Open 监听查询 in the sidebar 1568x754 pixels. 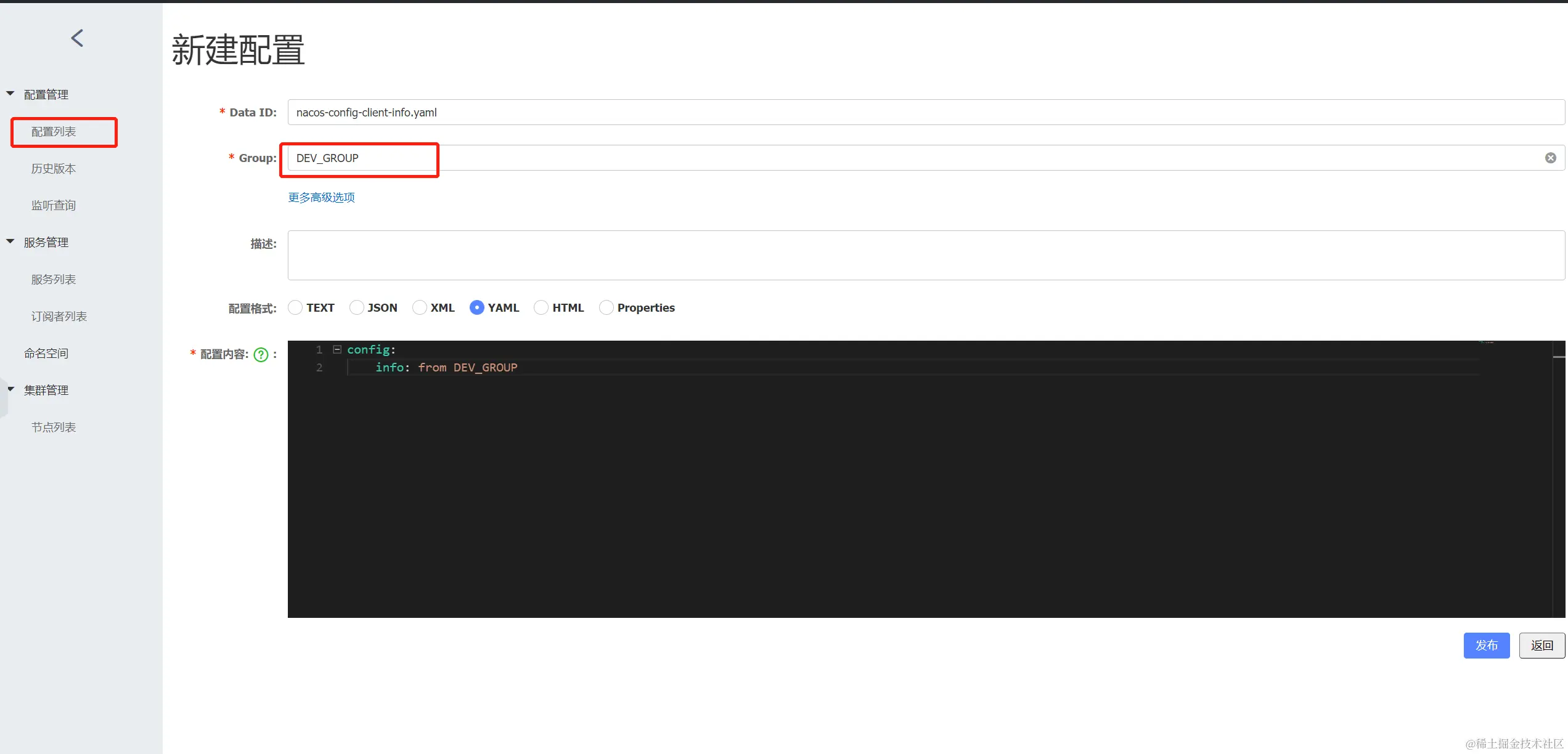(54, 206)
